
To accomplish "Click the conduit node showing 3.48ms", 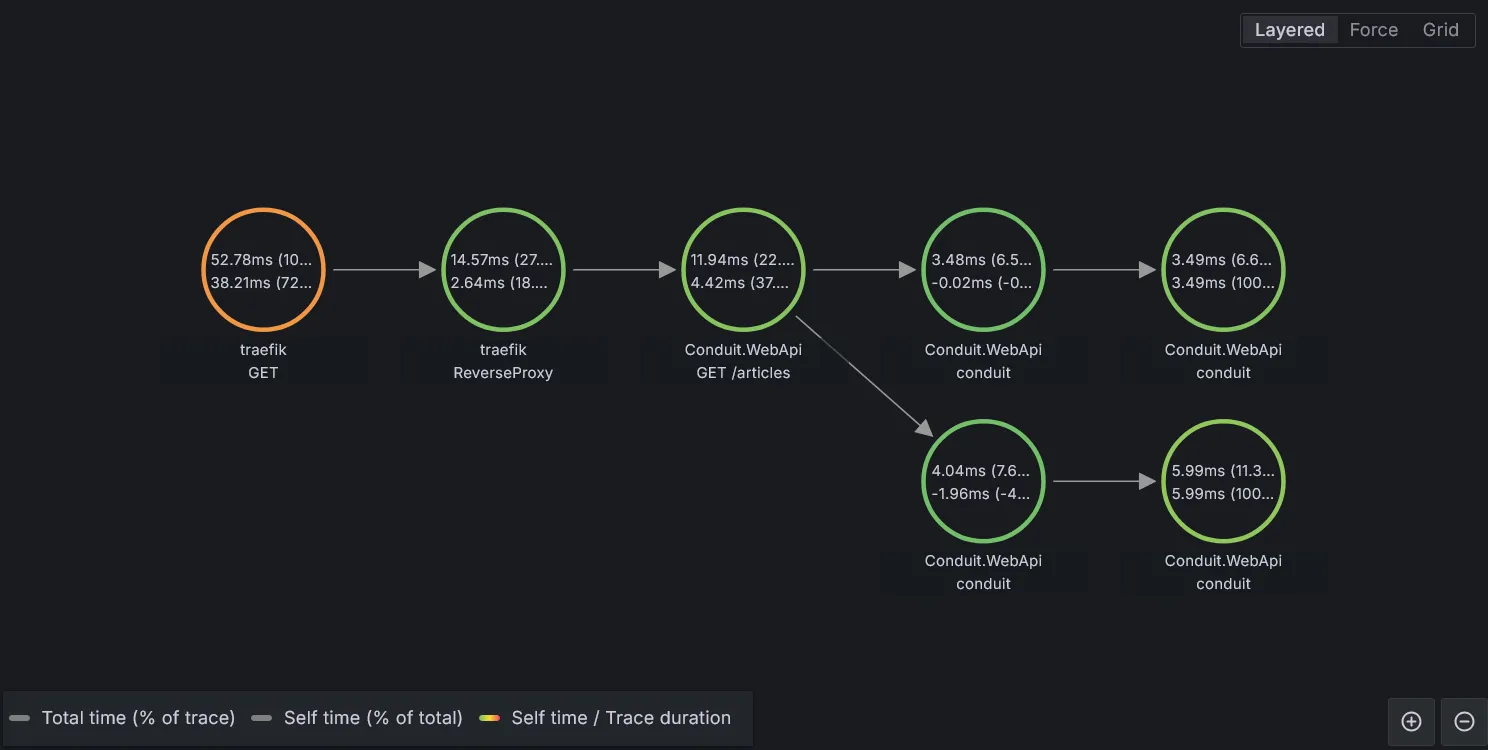I will (x=983, y=269).
